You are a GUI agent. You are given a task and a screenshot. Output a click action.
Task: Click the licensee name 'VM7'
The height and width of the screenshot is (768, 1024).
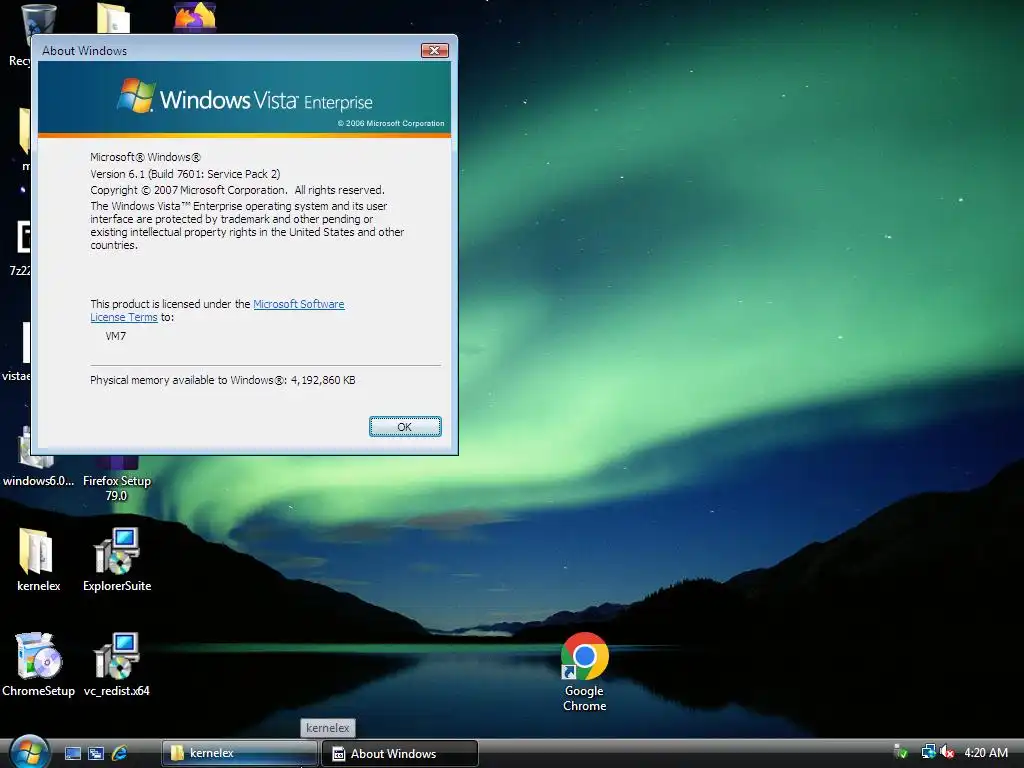pyautogui.click(x=116, y=336)
